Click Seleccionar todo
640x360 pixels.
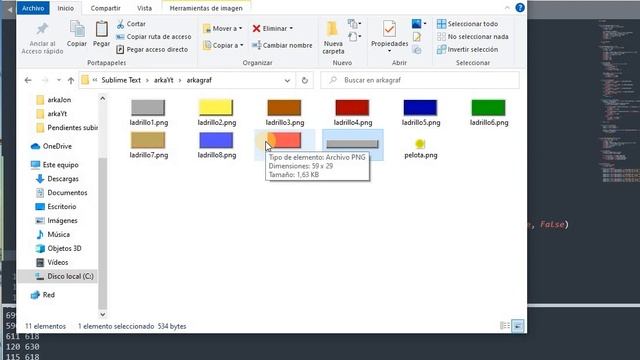pyautogui.click(x=467, y=24)
